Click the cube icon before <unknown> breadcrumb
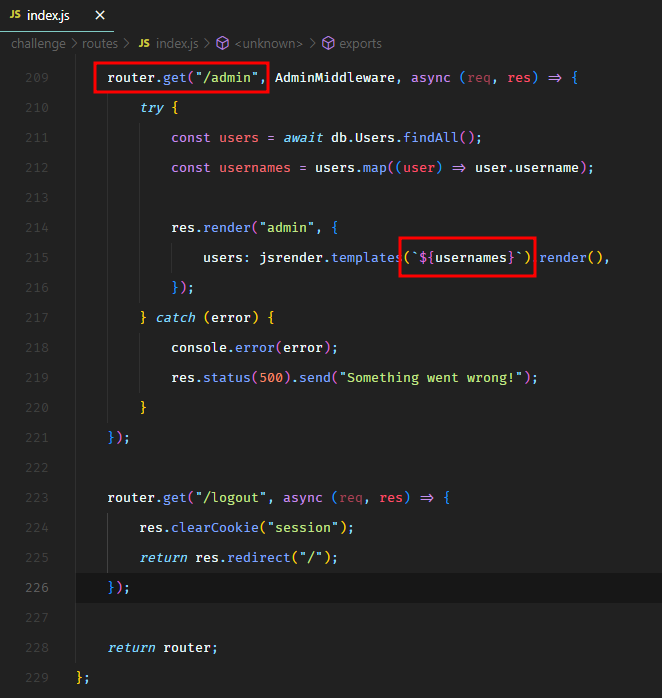The image size is (662, 698). pos(221,44)
